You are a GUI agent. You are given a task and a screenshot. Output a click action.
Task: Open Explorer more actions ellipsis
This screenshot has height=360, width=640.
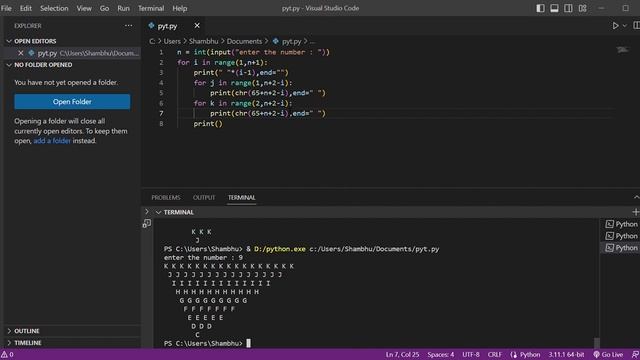tap(129, 26)
